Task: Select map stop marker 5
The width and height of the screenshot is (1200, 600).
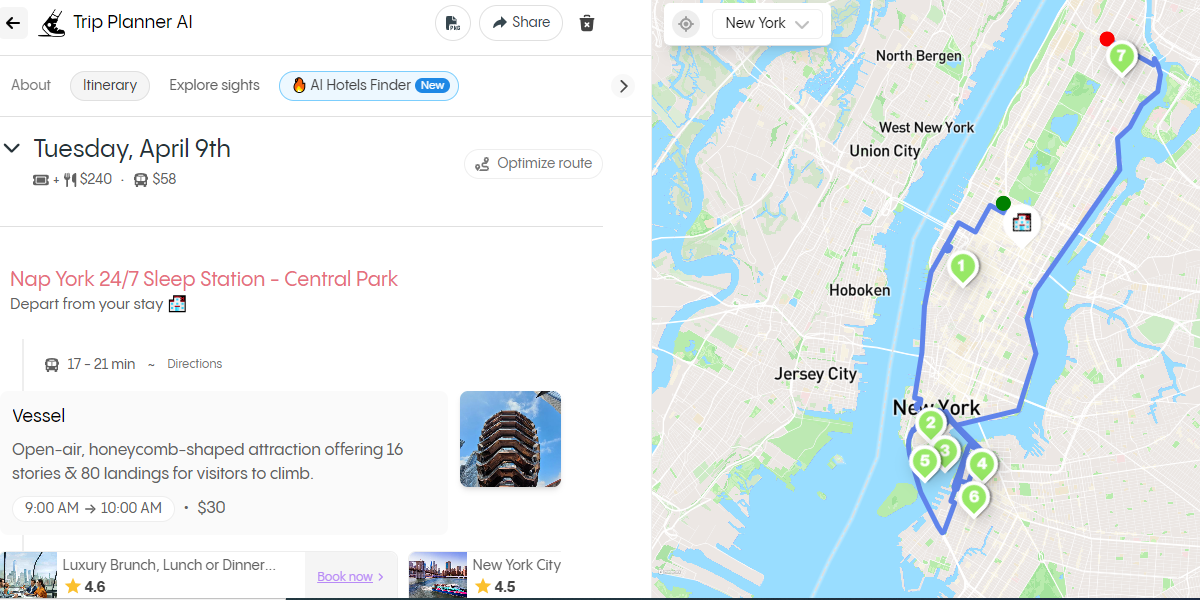Action: 924,462
